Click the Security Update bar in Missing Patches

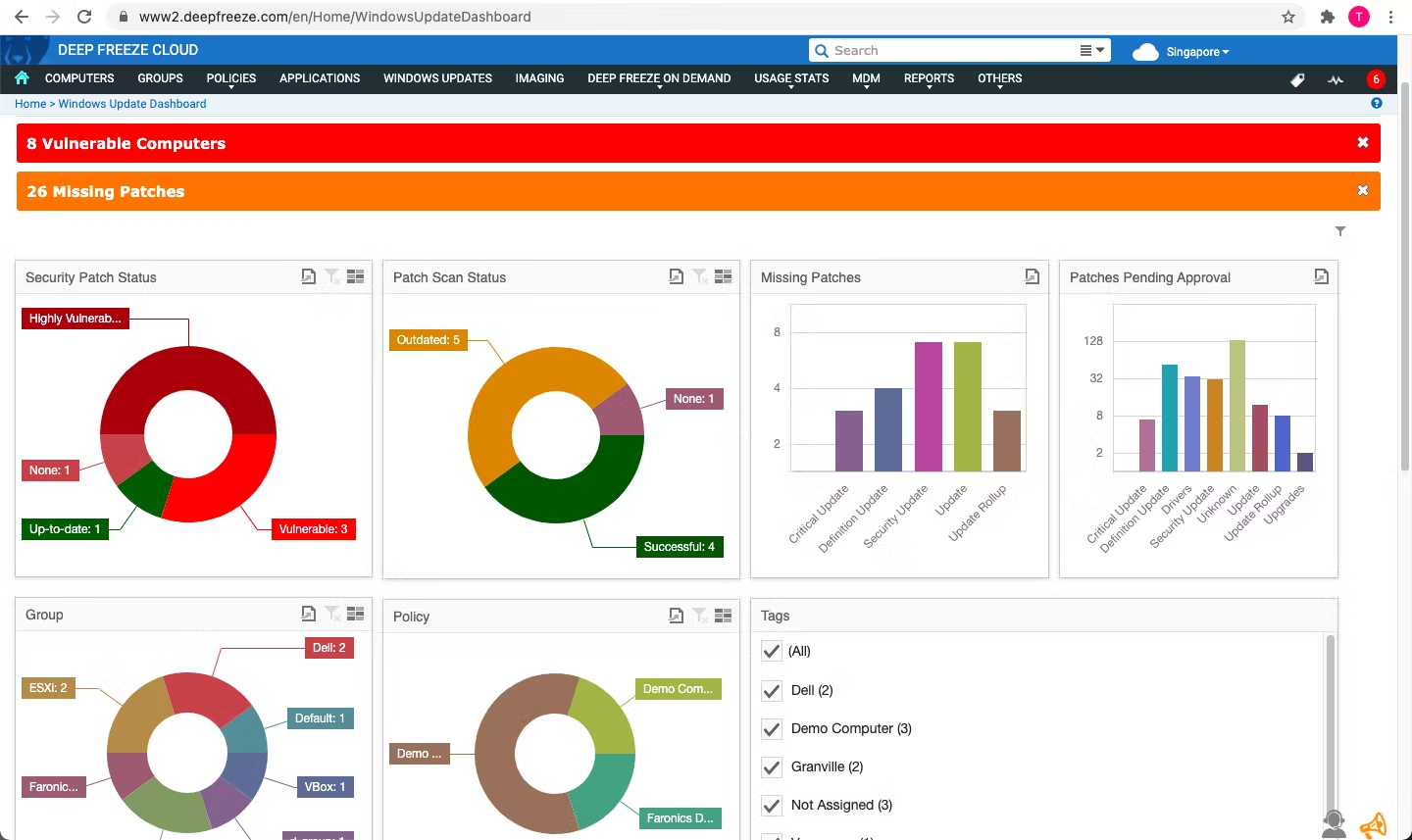(x=929, y=407)
